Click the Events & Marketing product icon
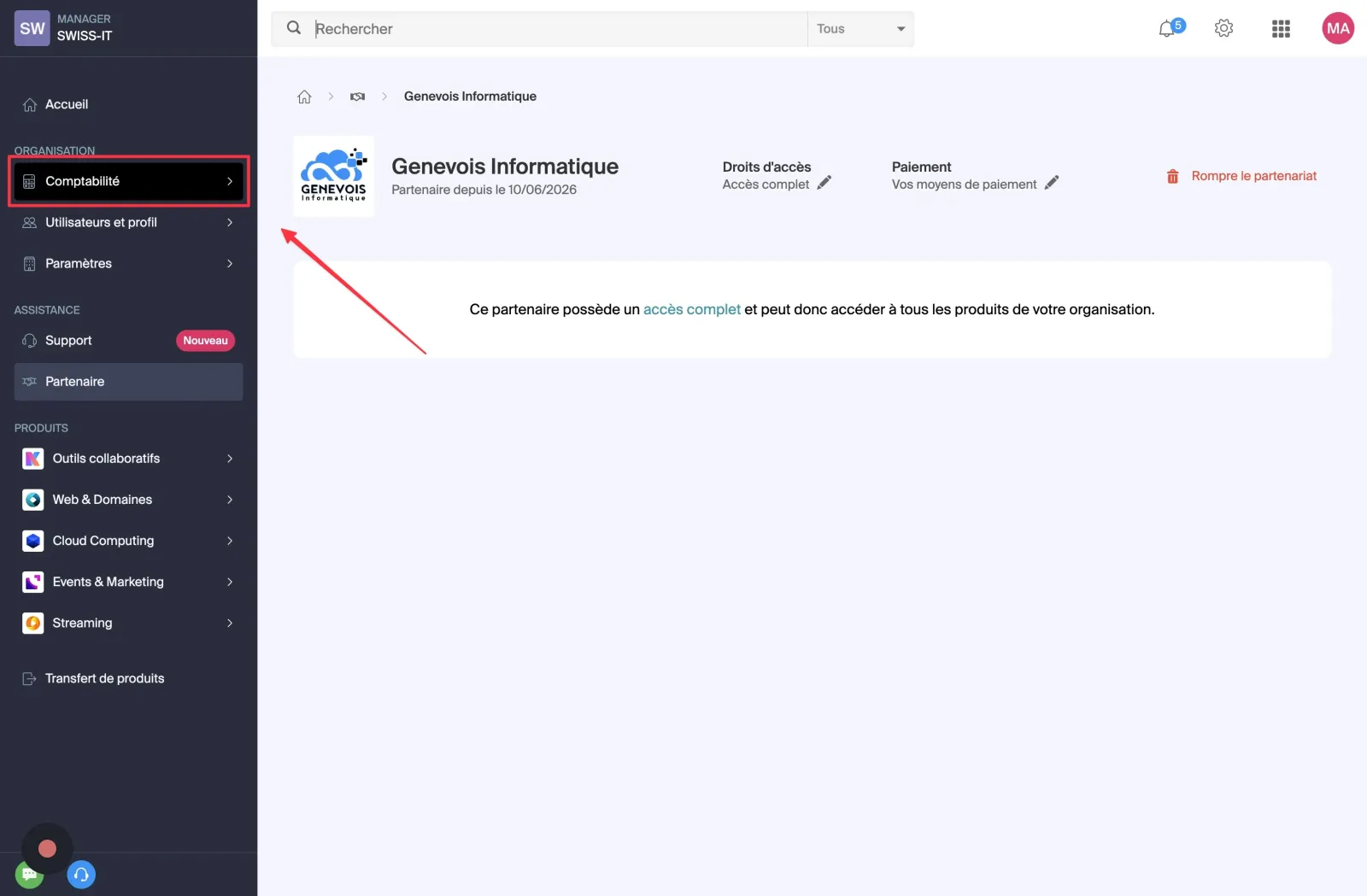 (32, 582)
